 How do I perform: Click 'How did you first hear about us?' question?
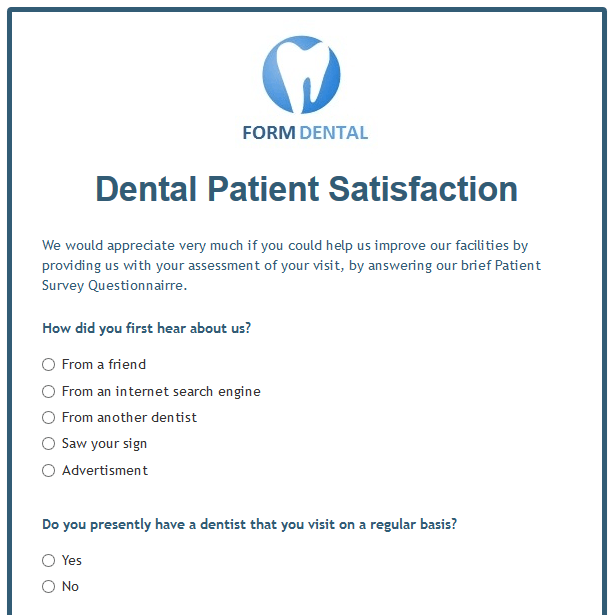[x=146, y=328]
